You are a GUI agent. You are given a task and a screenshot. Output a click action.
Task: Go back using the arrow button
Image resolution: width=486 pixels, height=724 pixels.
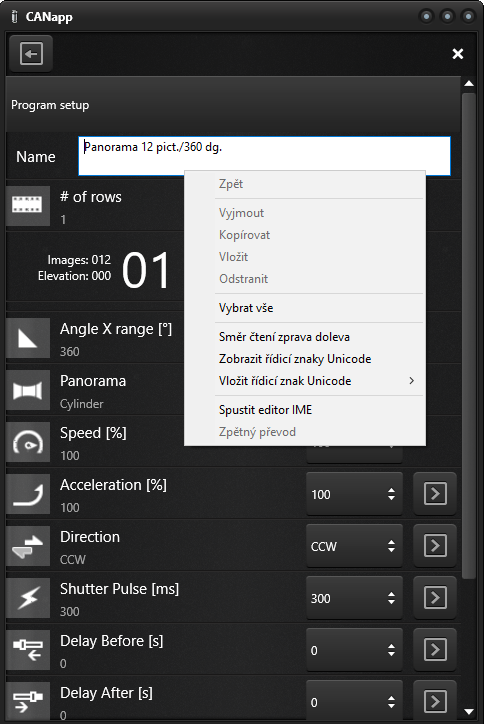(31, 54)
